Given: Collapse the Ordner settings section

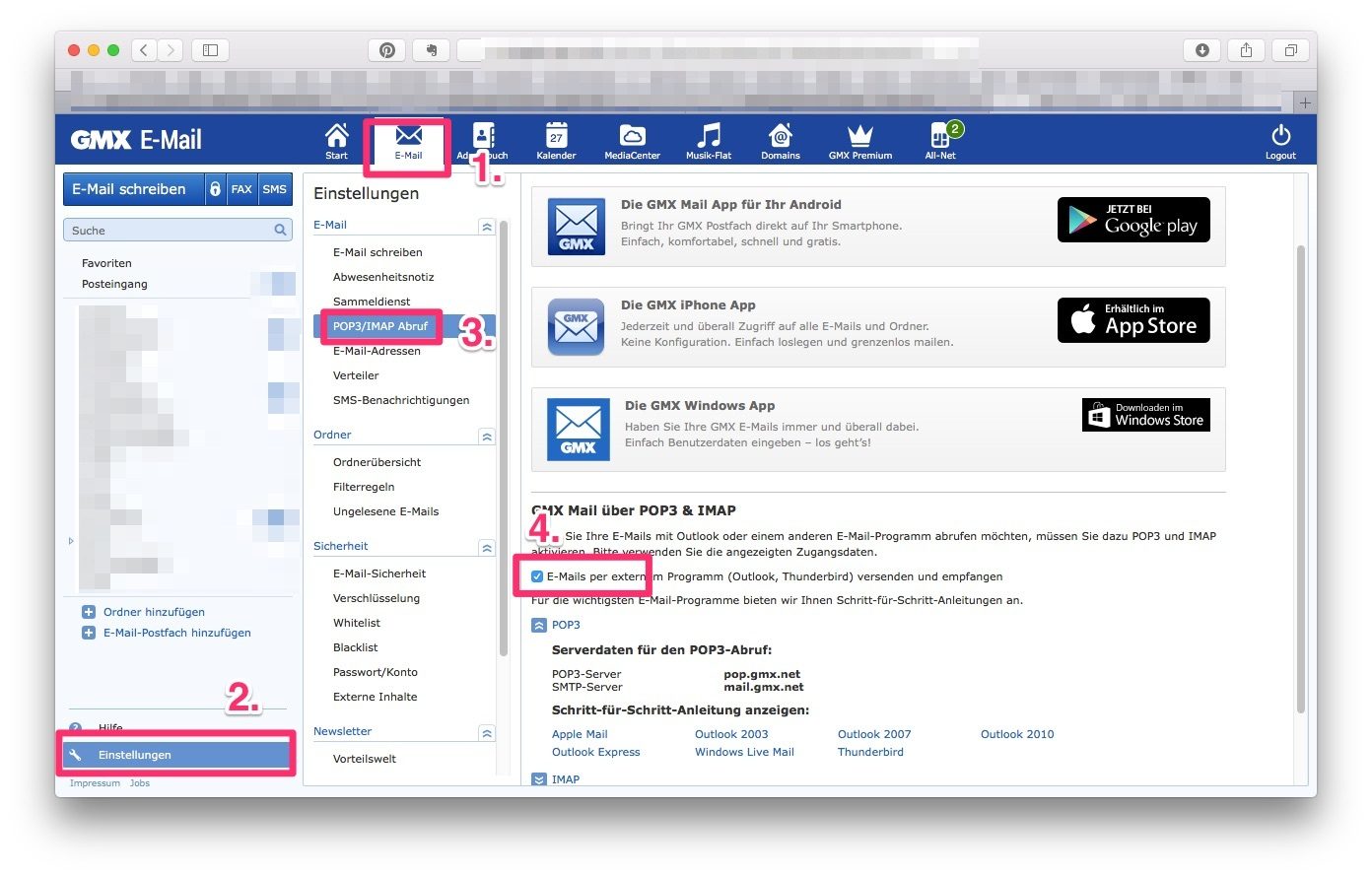Looking at the screenshot, I should (486, 437).
